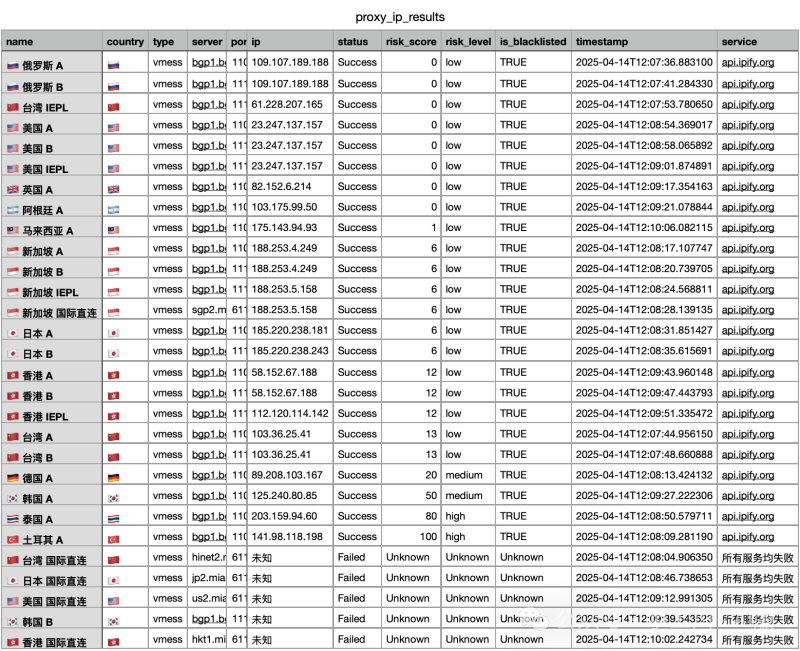Click Failed status in 韩国 B row
800x651 pixels.
coord(351,619)
